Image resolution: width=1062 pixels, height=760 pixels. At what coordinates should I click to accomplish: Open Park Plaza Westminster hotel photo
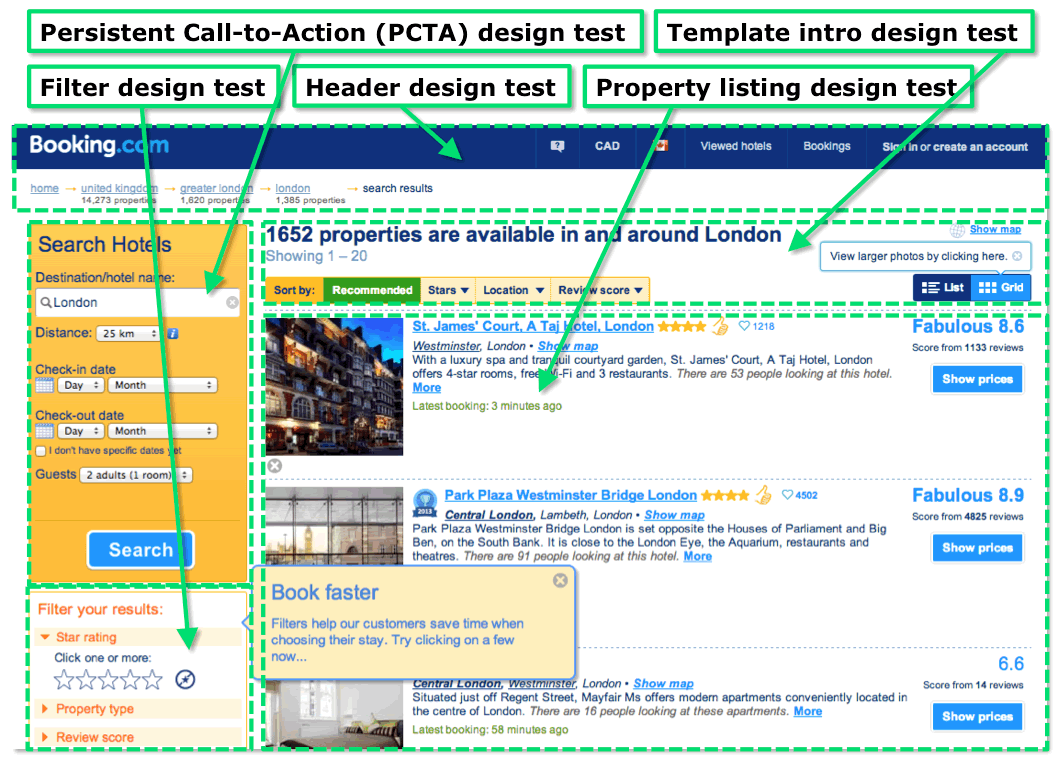pyautogui.click(x=334, y=526)
